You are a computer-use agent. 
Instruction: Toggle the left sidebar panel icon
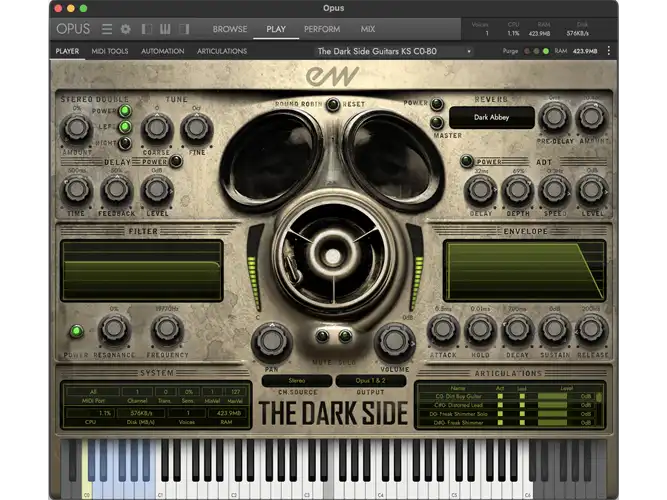click(x=147, y=29)
